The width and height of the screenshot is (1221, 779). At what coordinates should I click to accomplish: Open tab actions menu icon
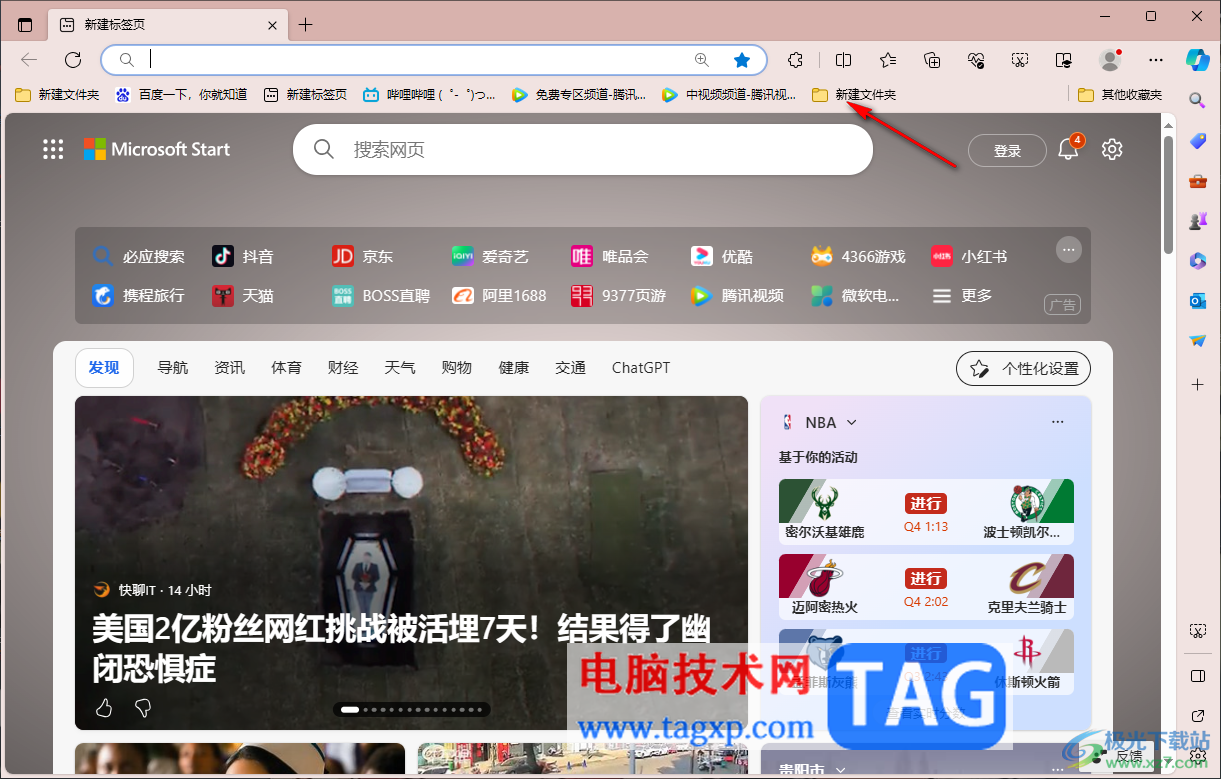tap(25, 25)
